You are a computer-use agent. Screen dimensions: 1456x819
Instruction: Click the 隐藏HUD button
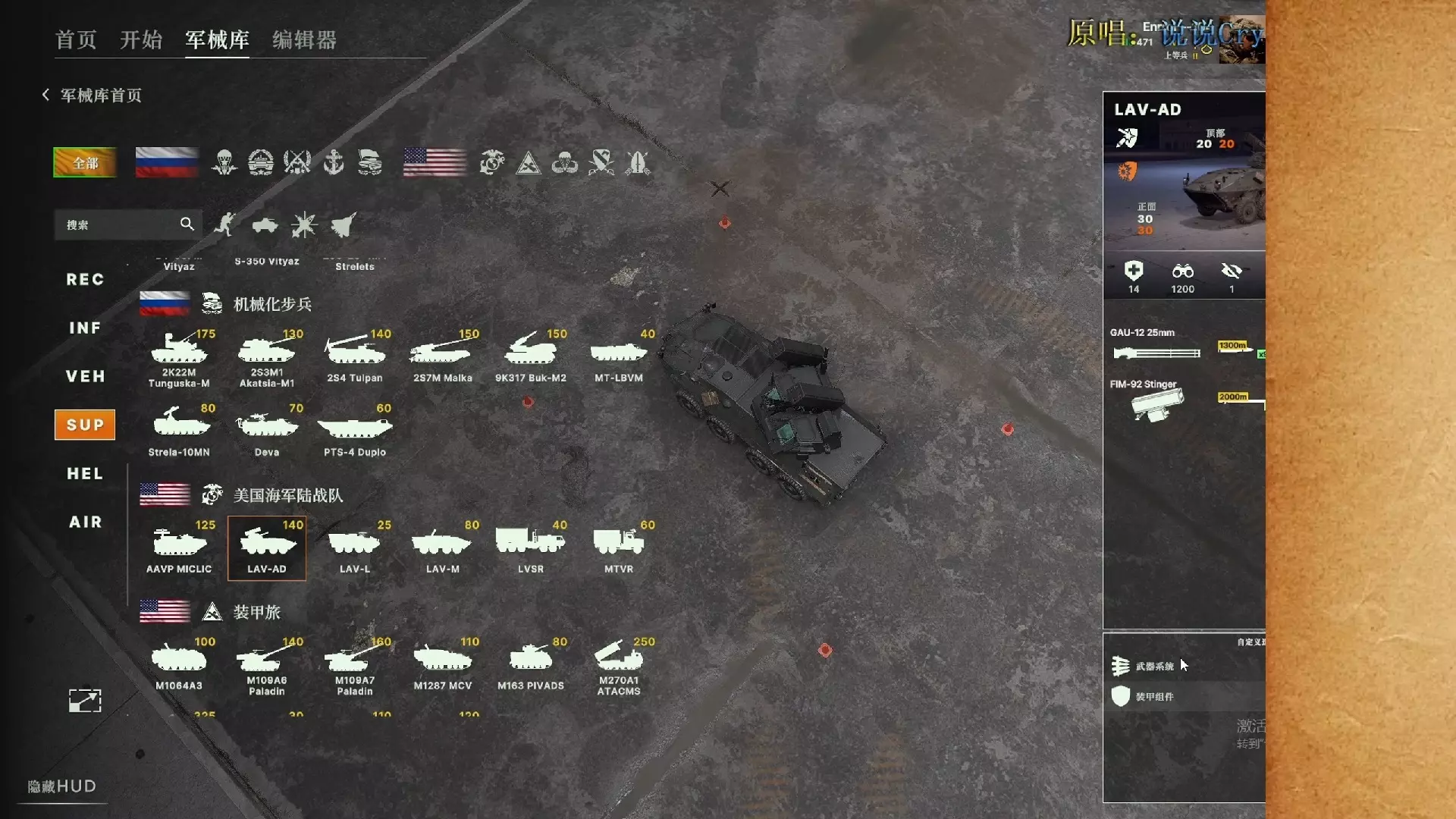tap(62, 786)
